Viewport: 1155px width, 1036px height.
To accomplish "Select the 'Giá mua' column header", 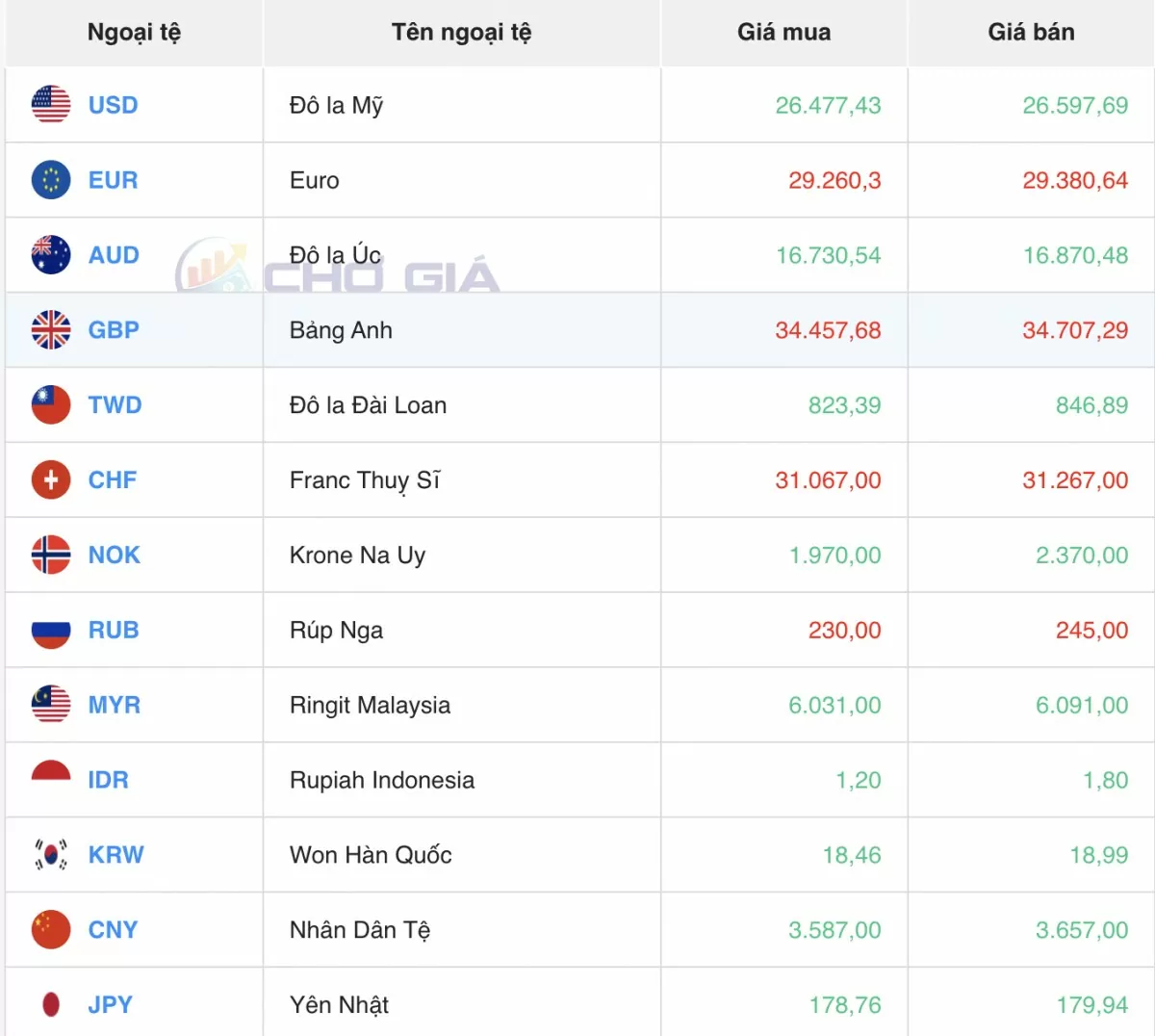I will coord(783,32).
